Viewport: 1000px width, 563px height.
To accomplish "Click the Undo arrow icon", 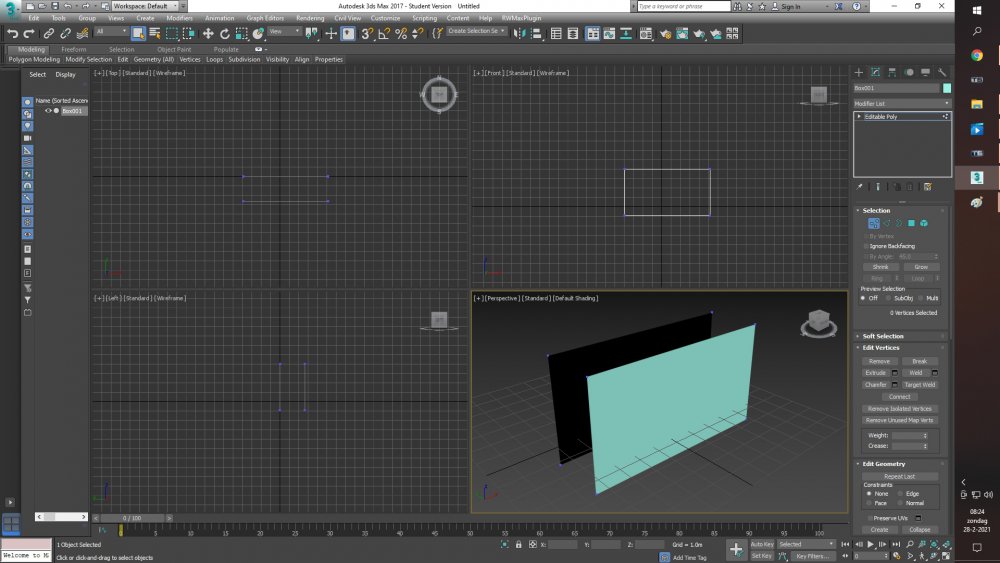I will click(12, 33).
